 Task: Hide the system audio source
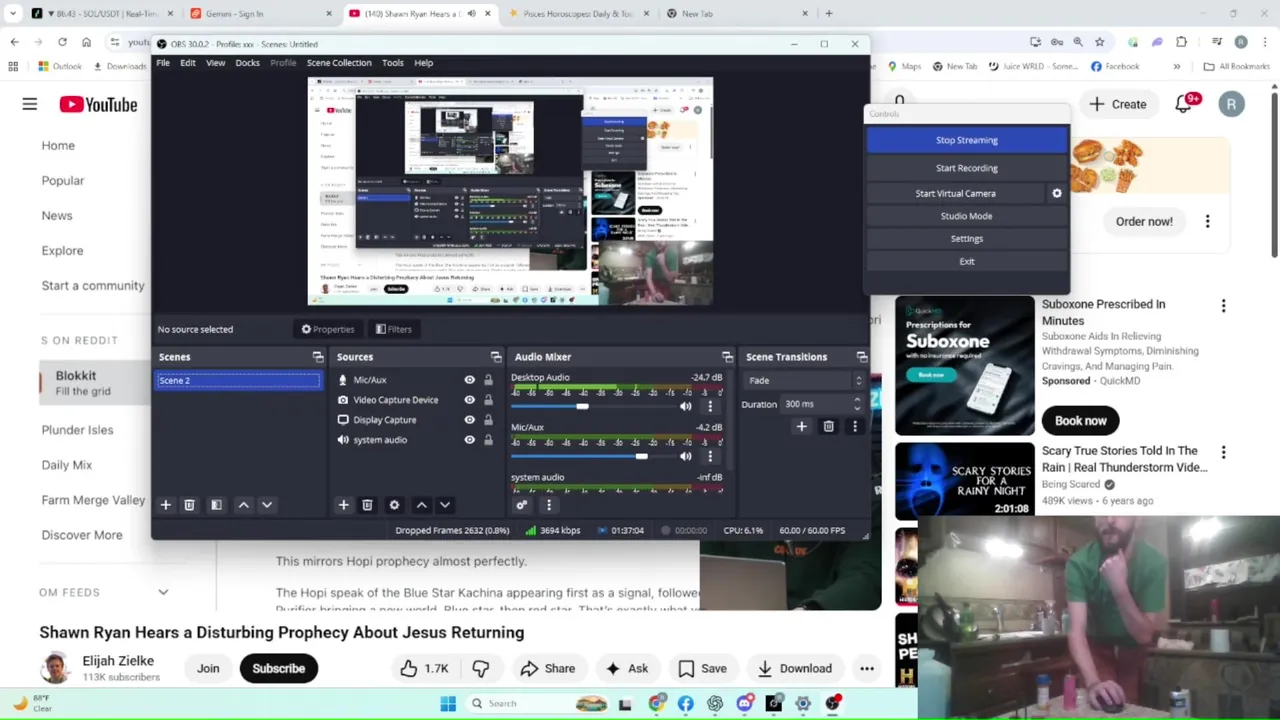469,440
